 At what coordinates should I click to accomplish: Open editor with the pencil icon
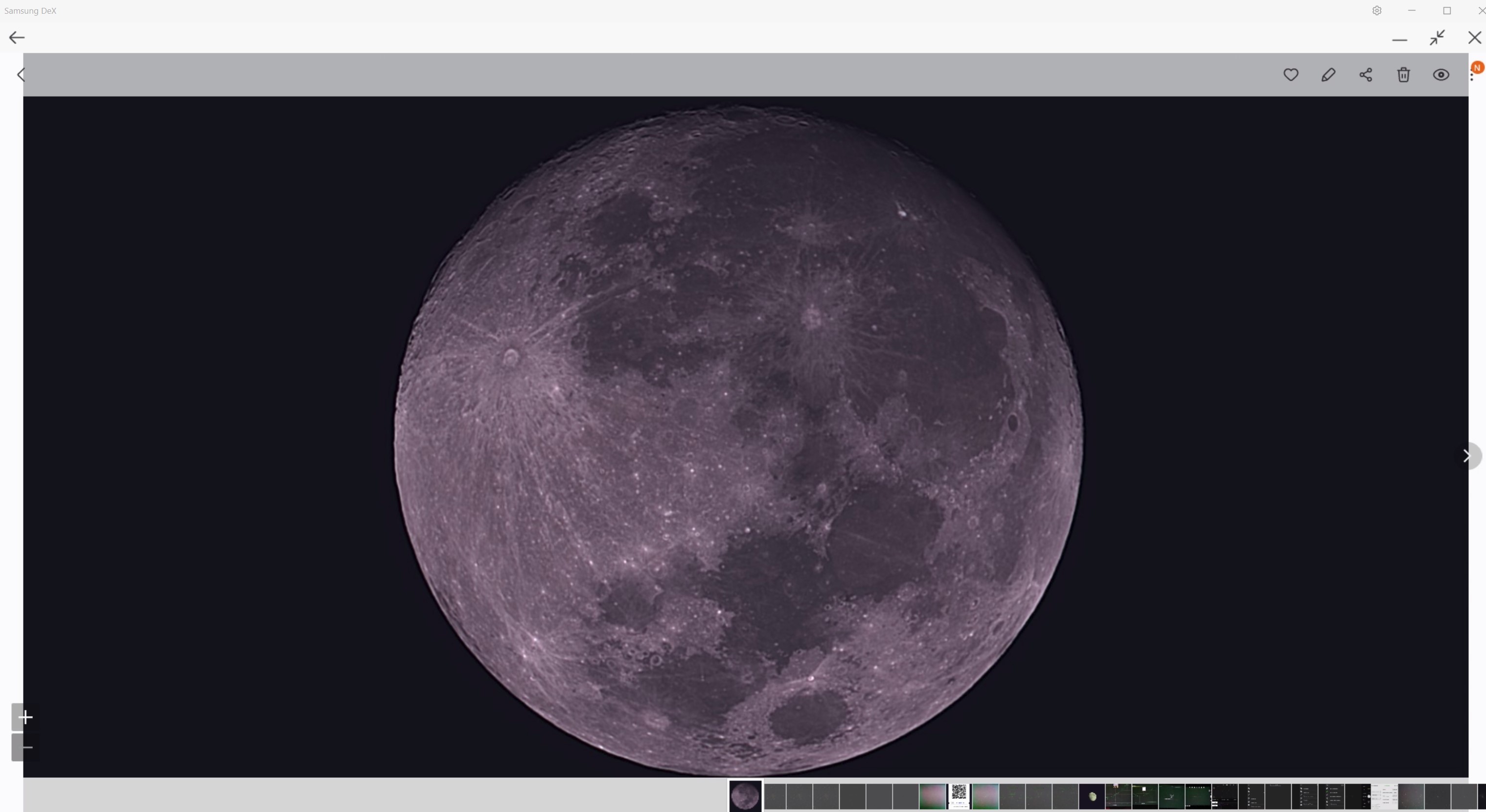(x=1328, y=74)
